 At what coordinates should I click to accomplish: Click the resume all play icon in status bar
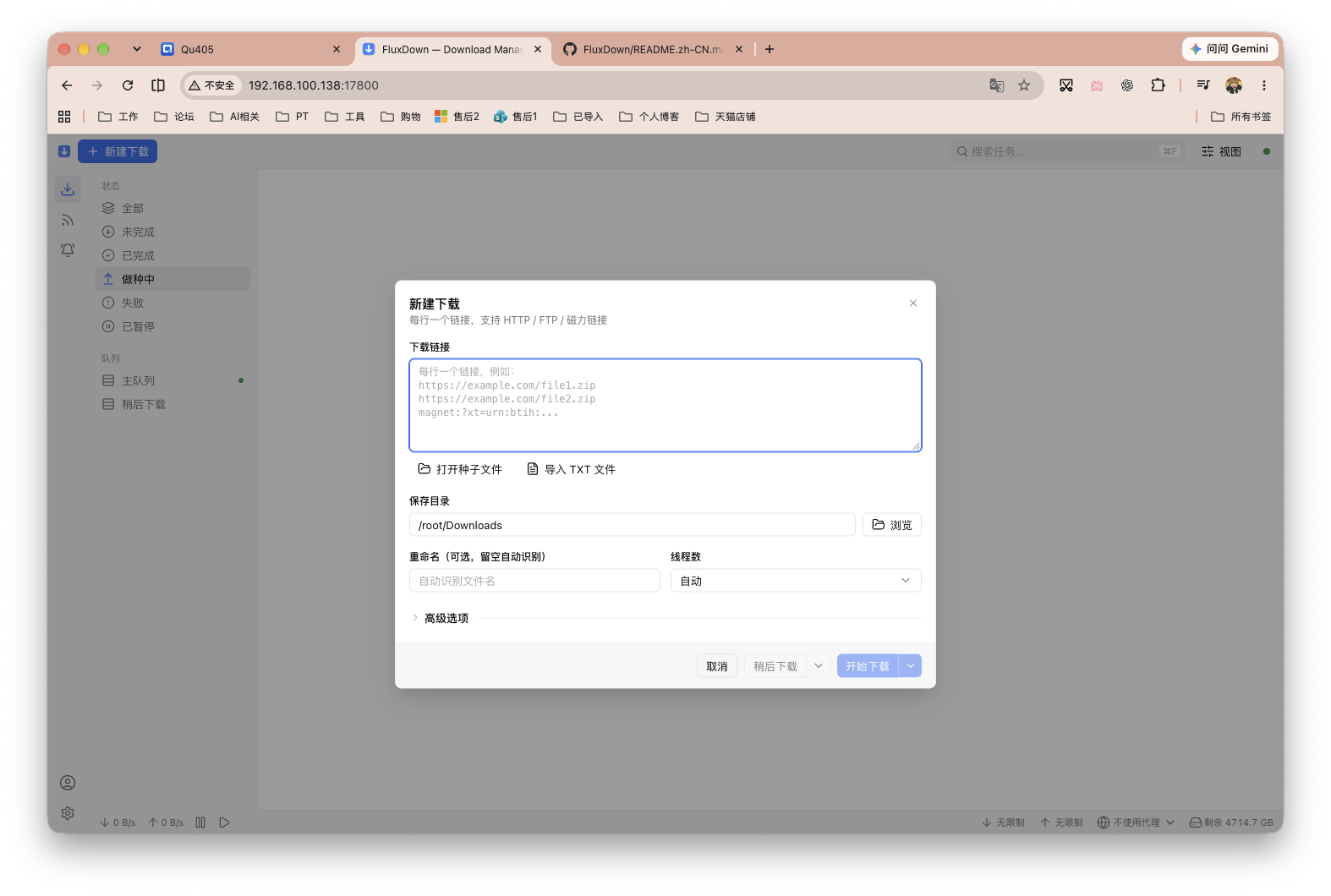(x=224, y=822)
